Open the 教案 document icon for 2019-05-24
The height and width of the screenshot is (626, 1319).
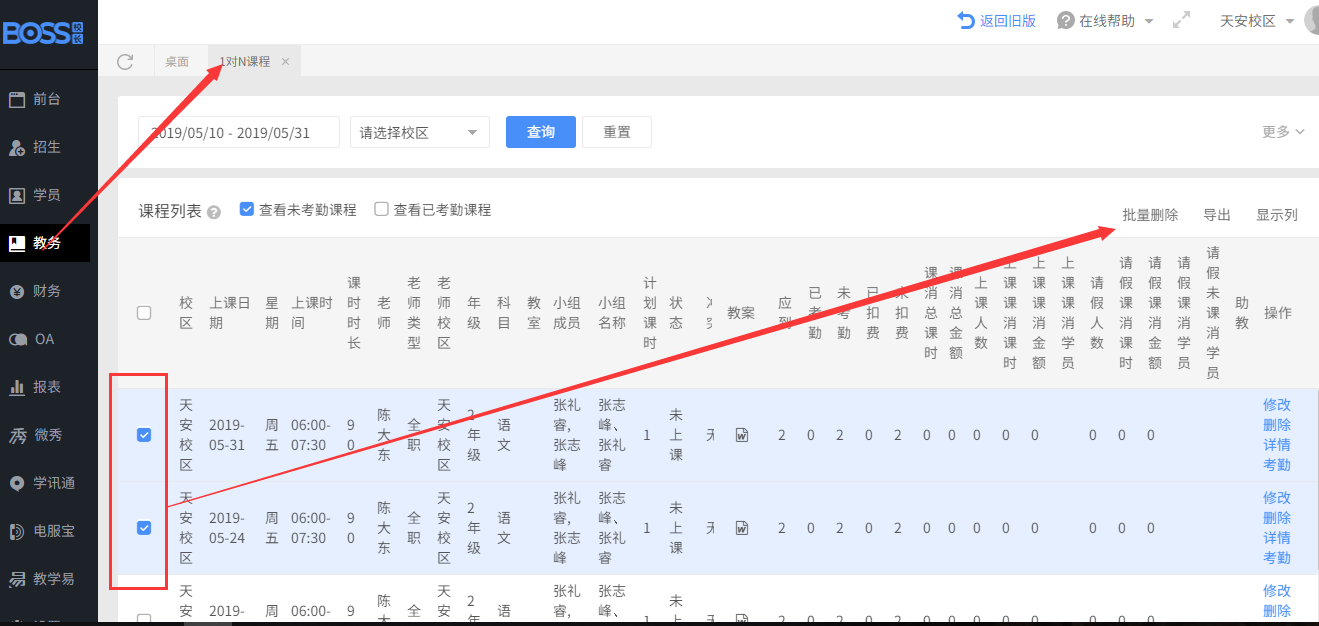pos(742,528)
